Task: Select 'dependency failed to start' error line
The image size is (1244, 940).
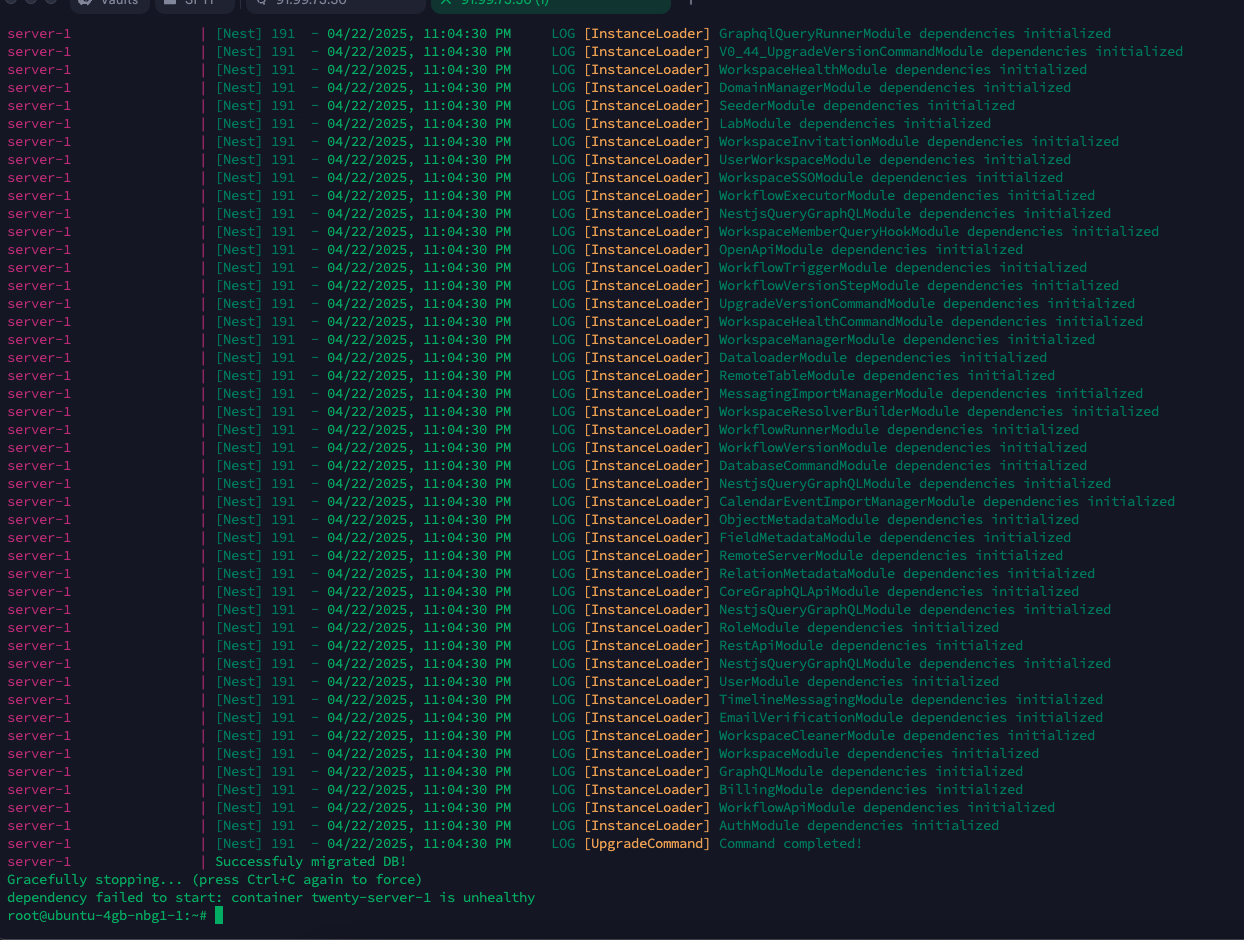Action: point(271,898)
